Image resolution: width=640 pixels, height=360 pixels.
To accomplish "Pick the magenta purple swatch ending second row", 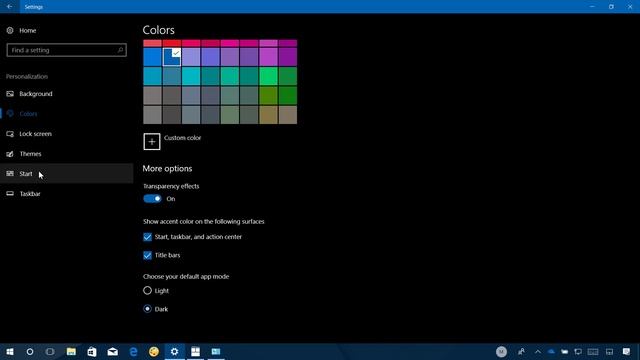I will [x=288, y=57].
